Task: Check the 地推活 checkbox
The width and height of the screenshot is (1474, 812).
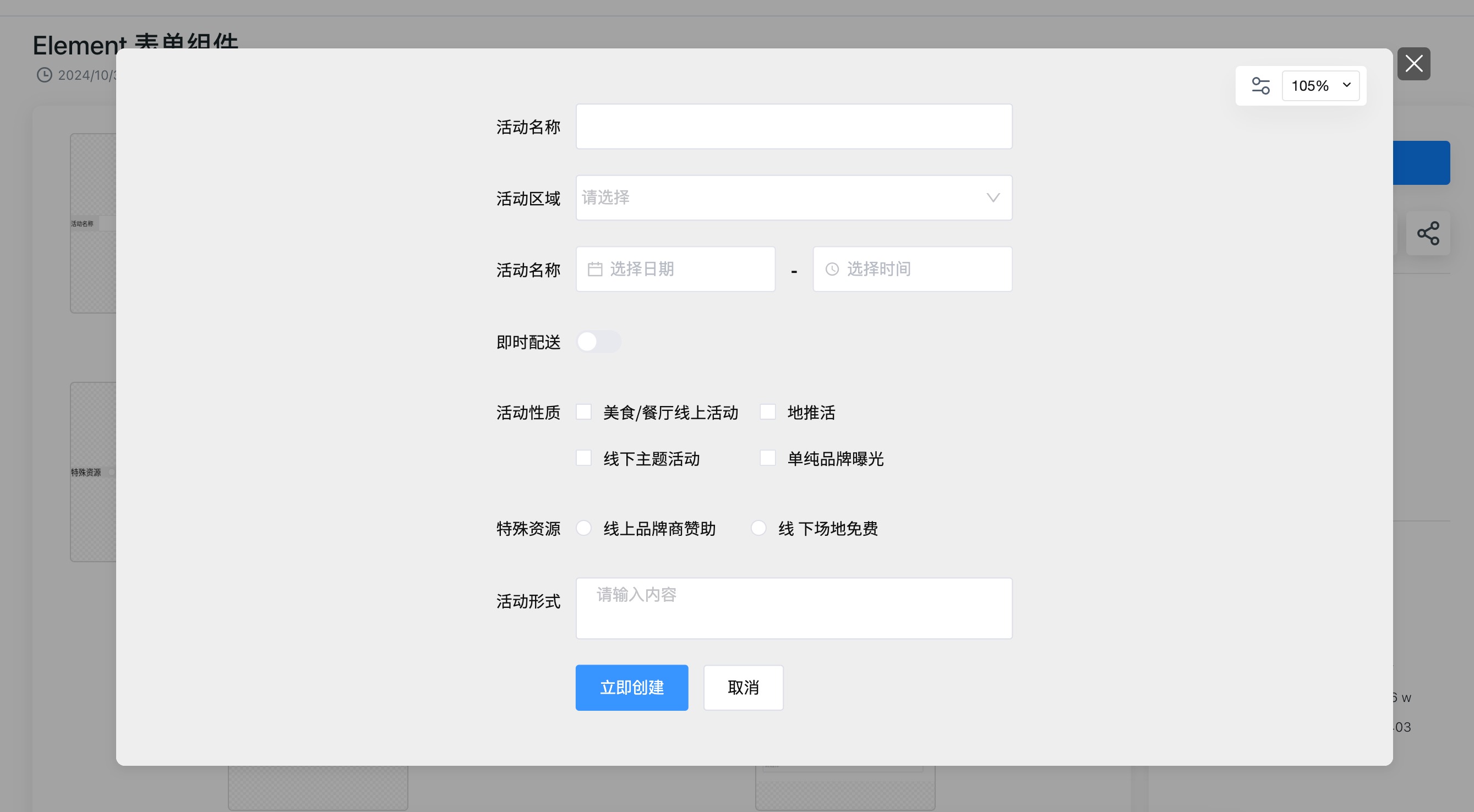Action: (767, 412)
